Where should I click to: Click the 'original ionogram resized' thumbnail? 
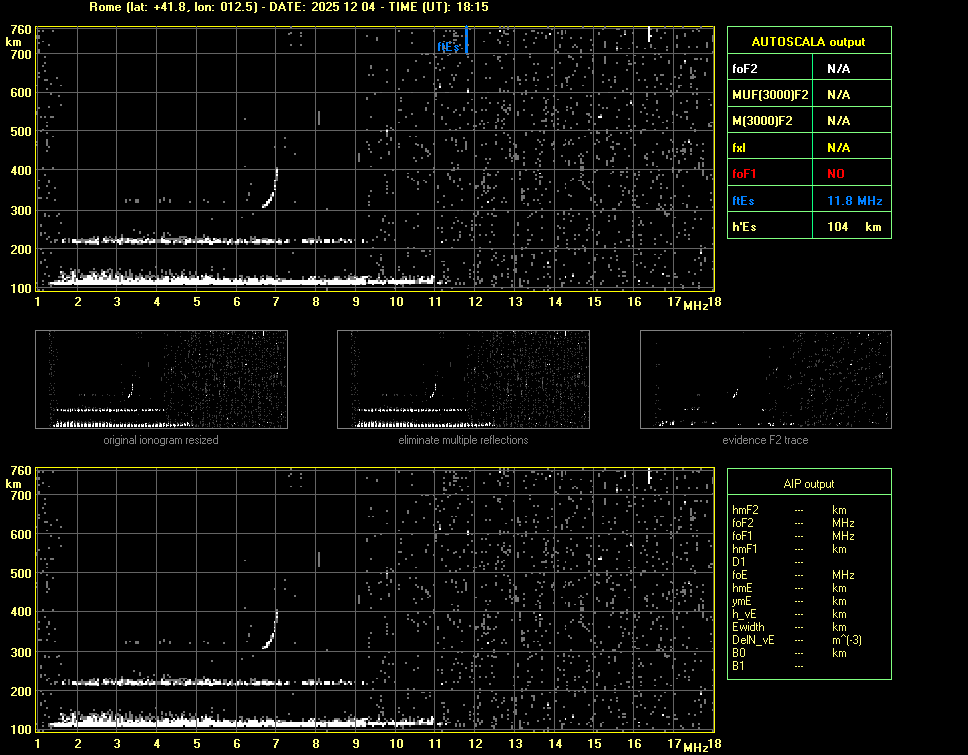coord(161,380)
